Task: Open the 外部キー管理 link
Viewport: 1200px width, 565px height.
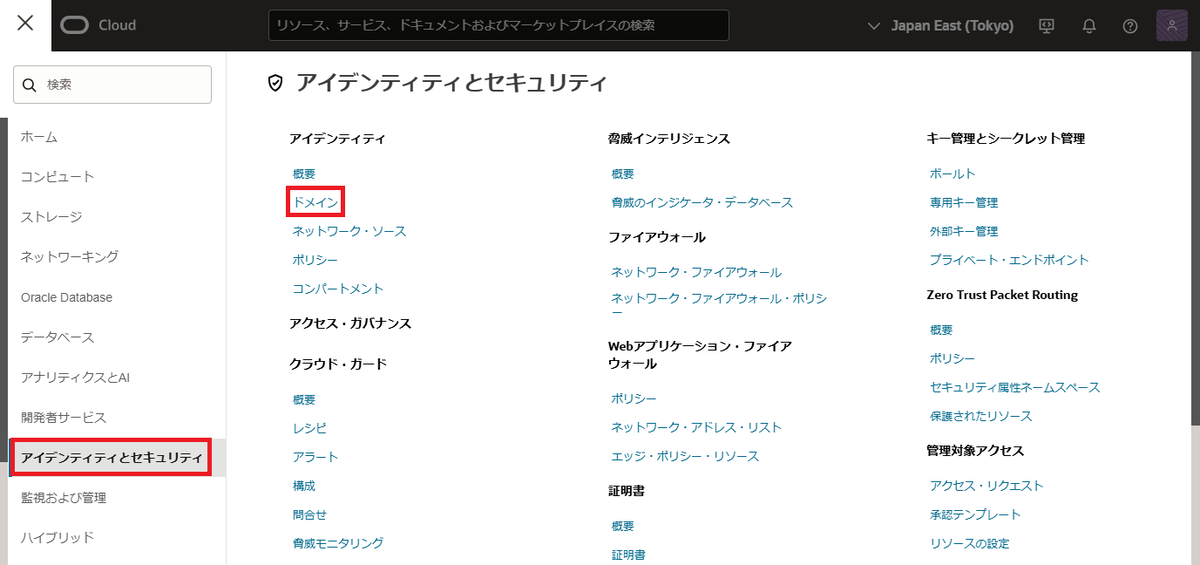Action: [x=964, y=231]
